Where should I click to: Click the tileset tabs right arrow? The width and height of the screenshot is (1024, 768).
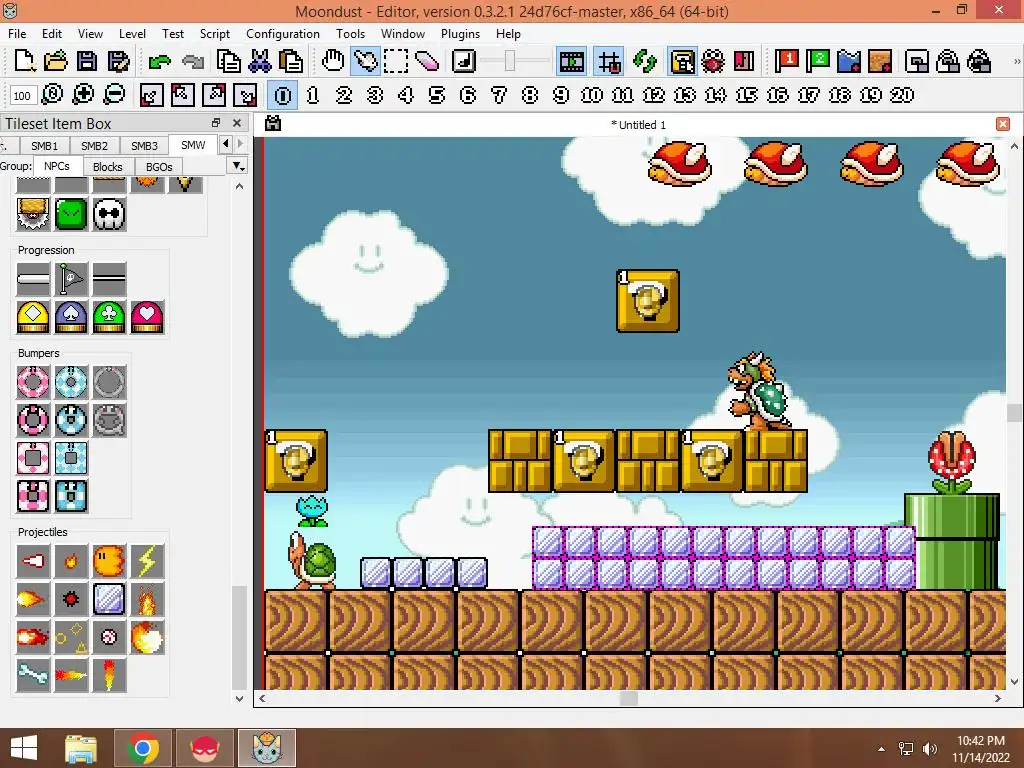pos(240,144)
